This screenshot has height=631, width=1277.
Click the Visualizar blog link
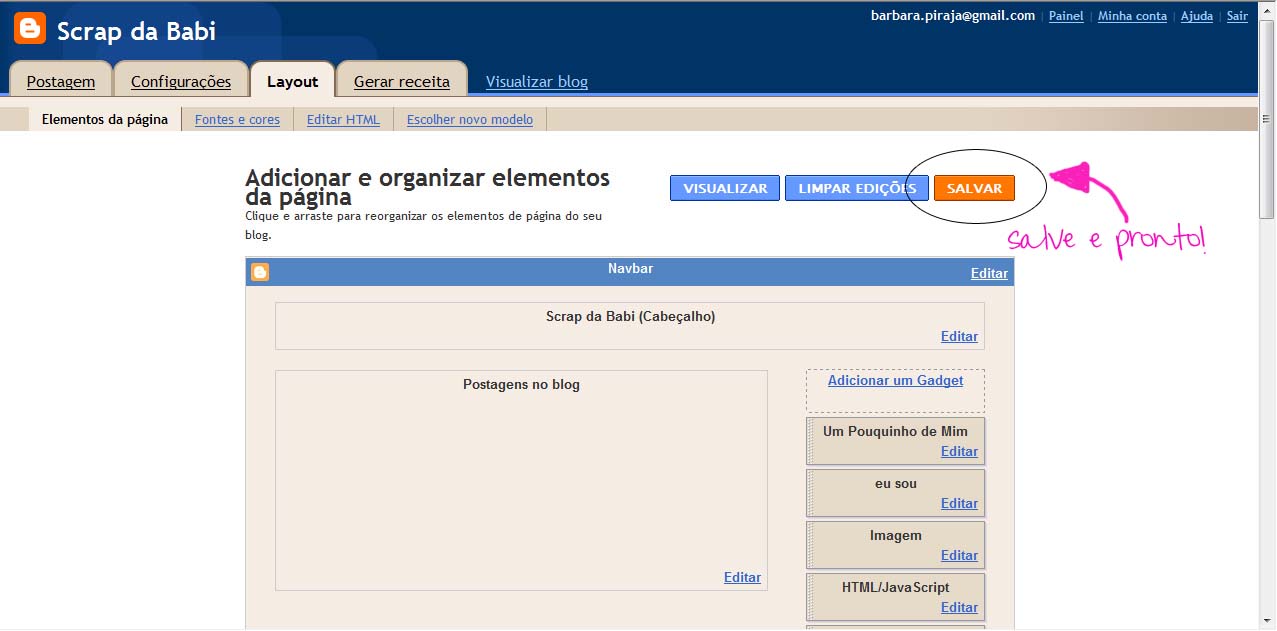coord(537,82)
